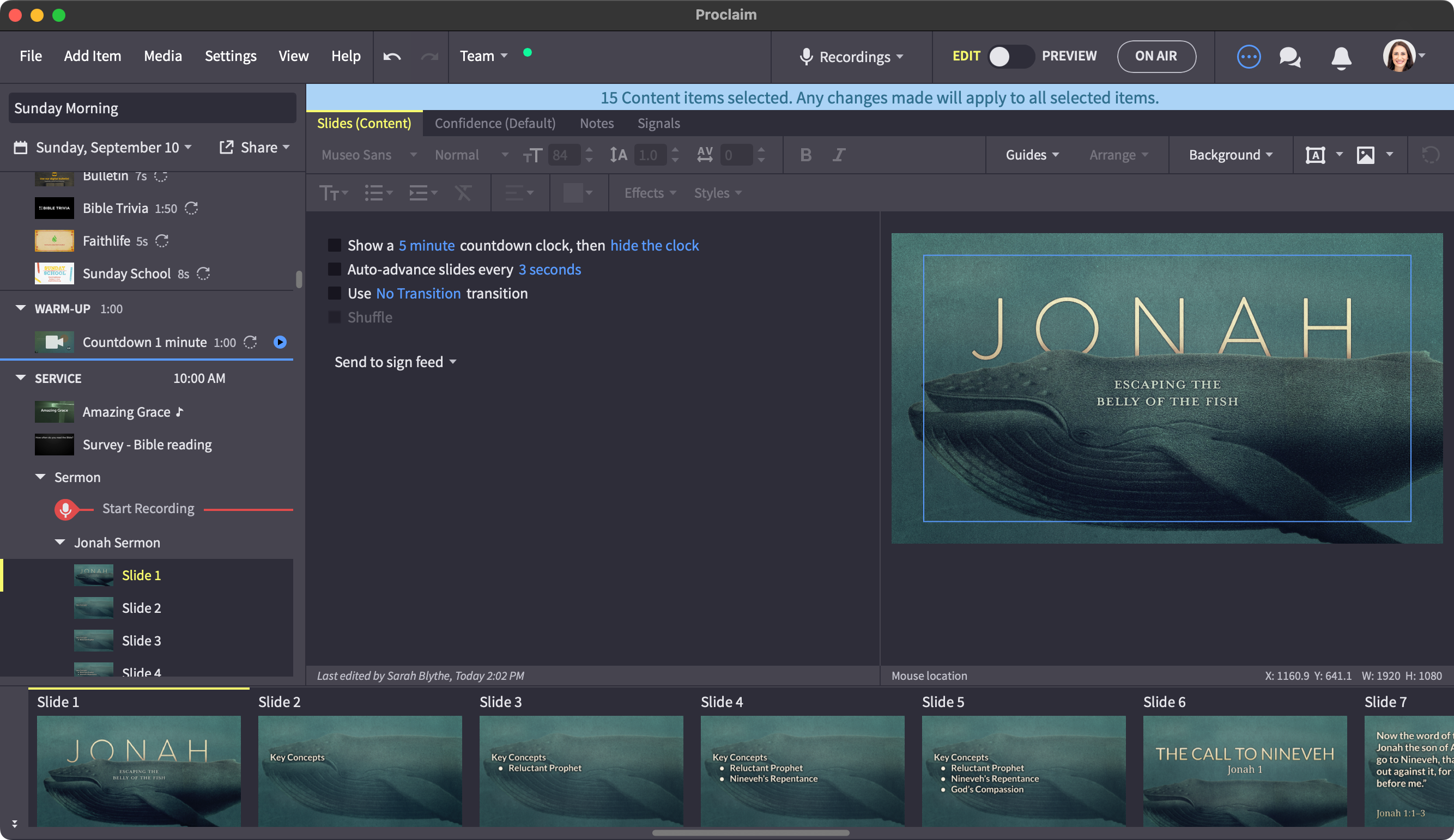Click the undo arrow icon
The height and width of the screenshot is (840, 1454).
click(392, 56)
